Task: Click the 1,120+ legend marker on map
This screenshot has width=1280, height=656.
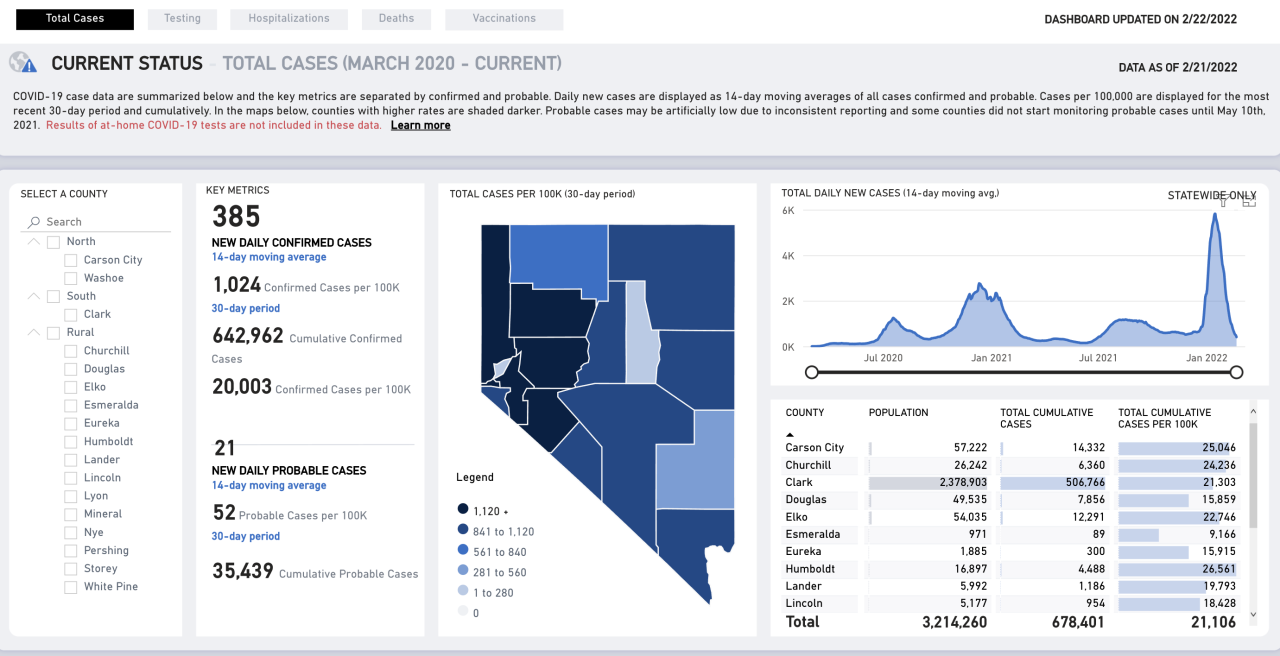Action: click(x=463, y=509)
